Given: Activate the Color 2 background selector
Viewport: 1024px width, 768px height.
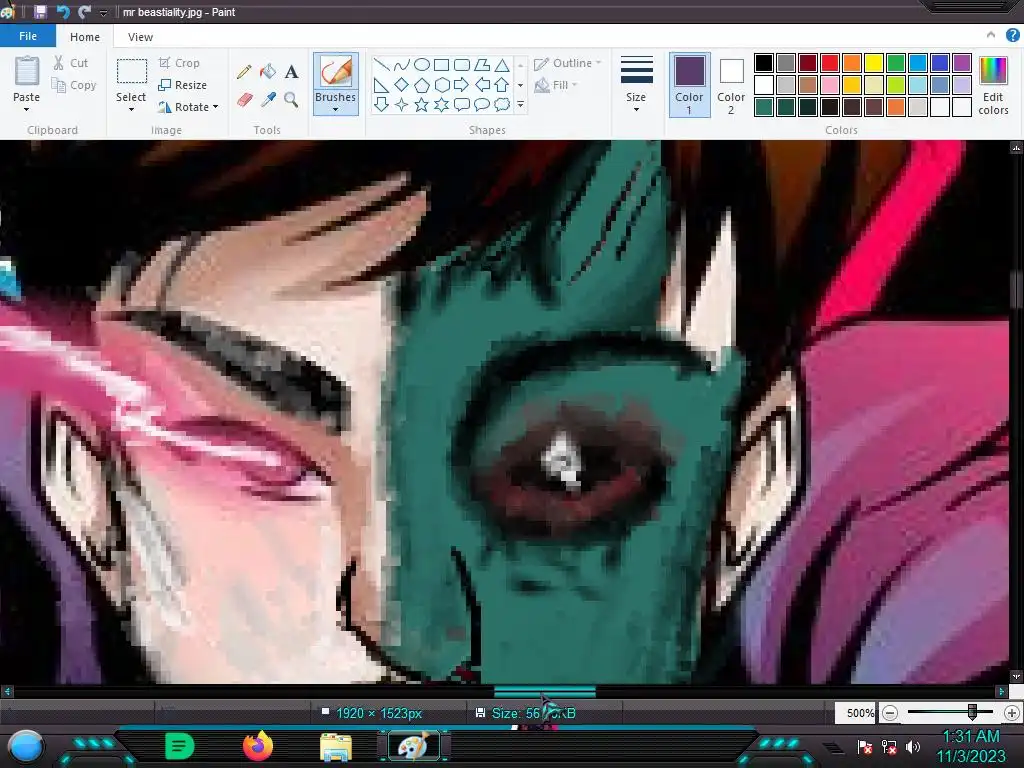Looking at the screenshot, I should tap(731, 85).
